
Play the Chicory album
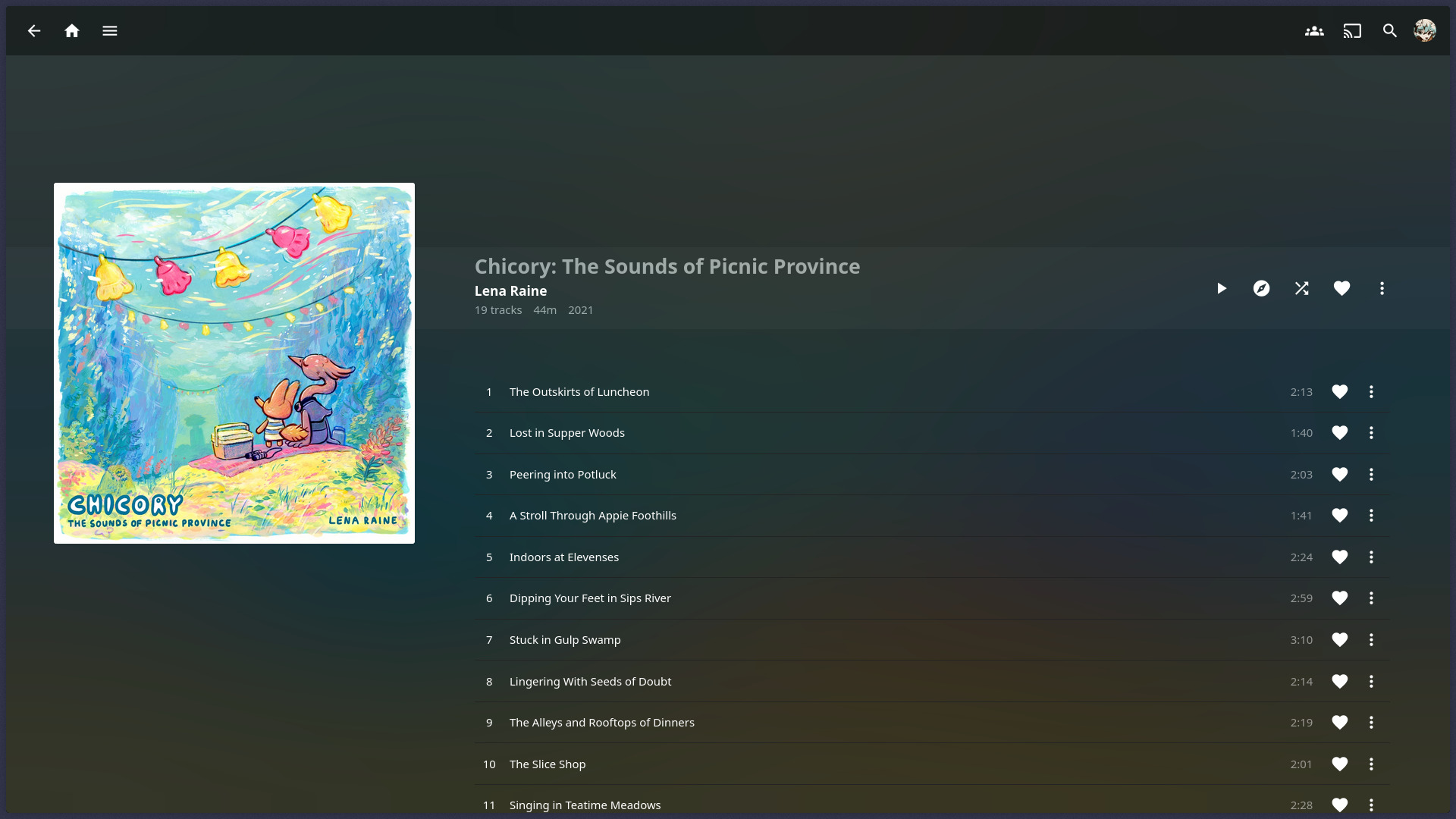[x=1221, y=288]
